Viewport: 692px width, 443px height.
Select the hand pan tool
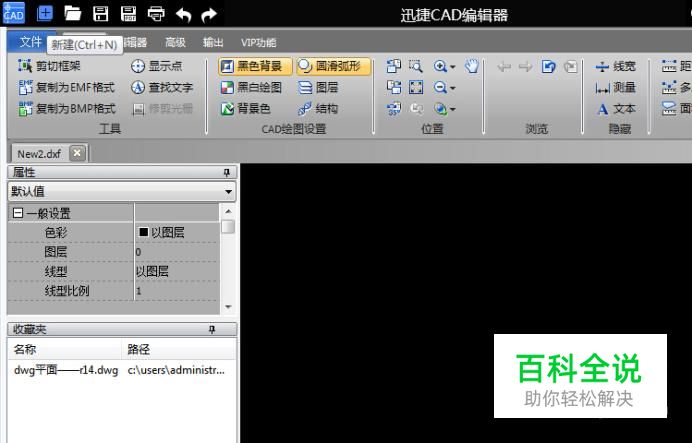click(x=472, y=66)
